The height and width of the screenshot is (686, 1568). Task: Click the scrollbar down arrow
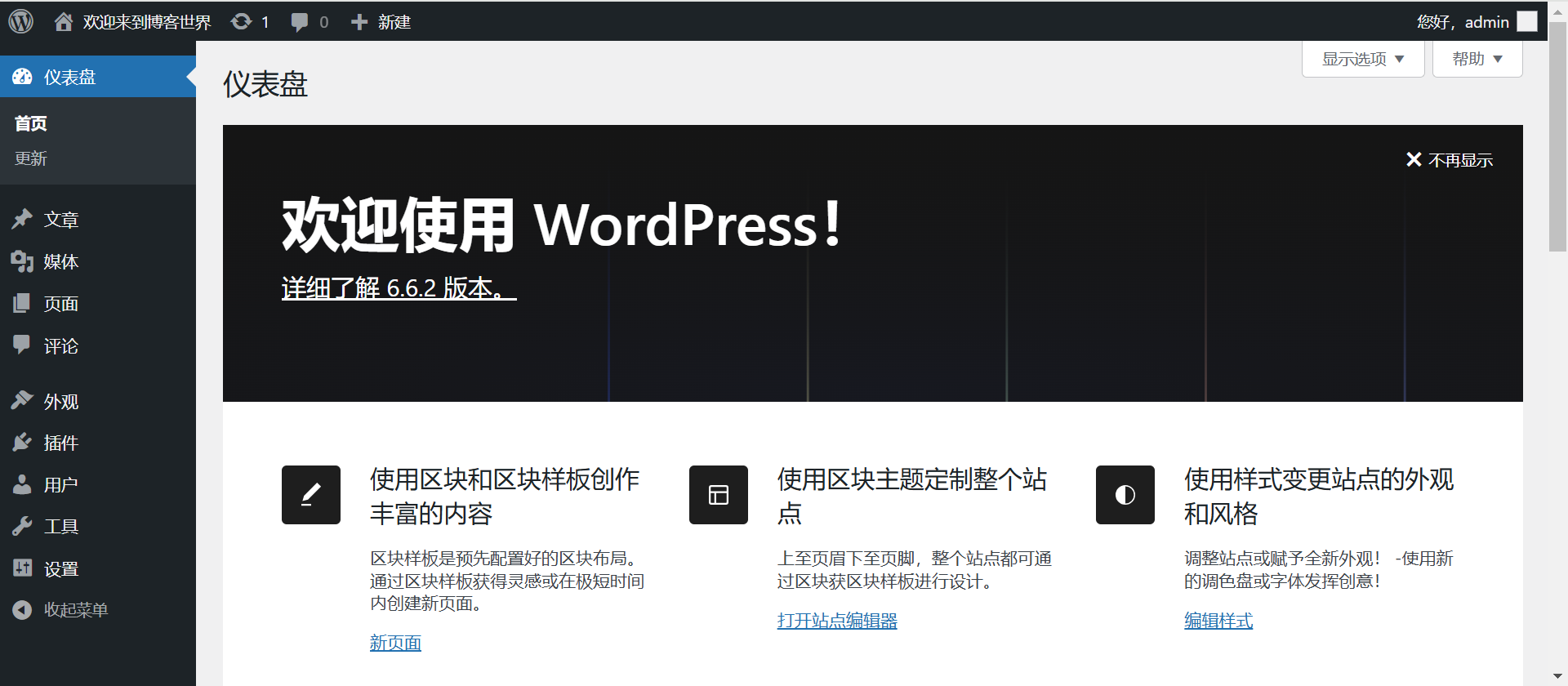1558,677
